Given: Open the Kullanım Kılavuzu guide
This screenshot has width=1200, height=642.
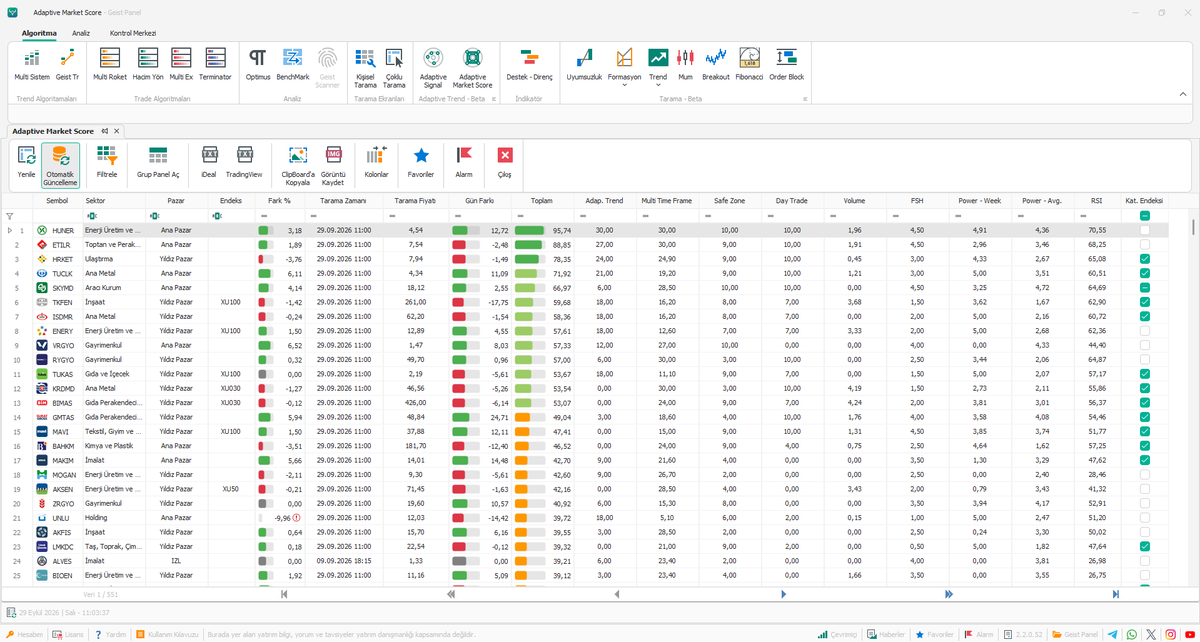Looking at the screenshot, I should (x=167, y=634).
